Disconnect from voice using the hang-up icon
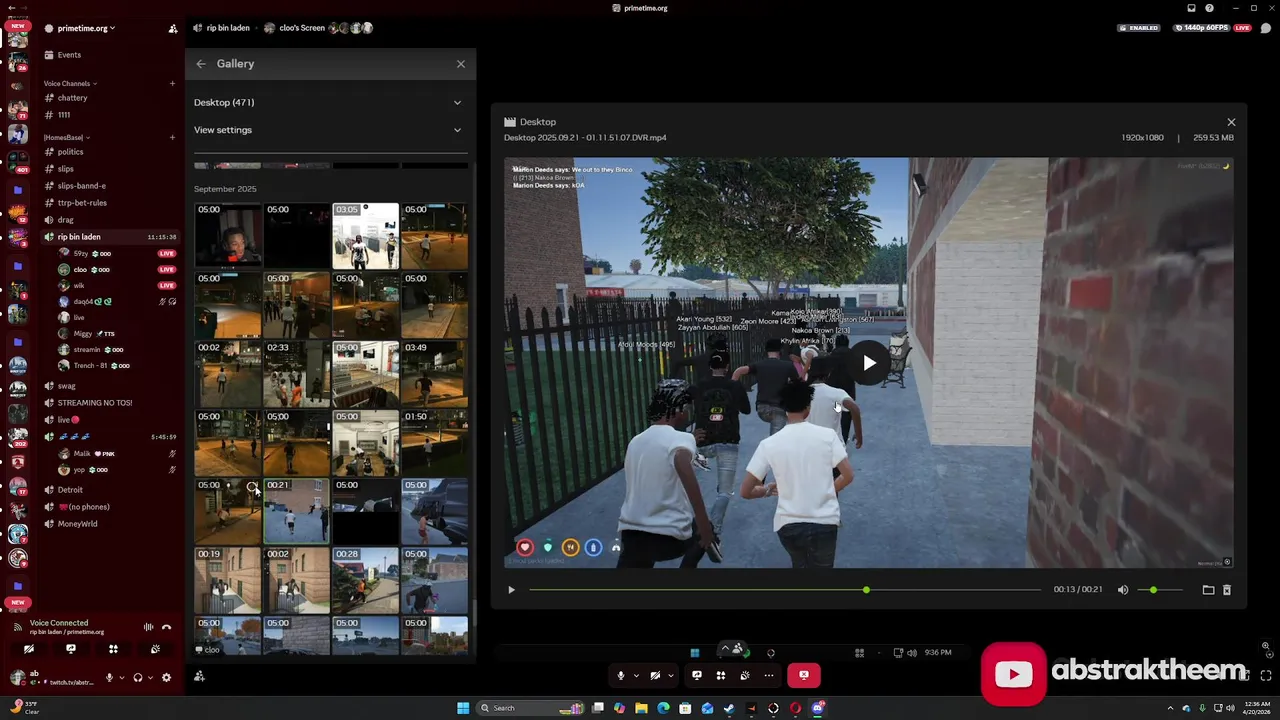Image resolution: width=1280 pixels, height=720 pixels. (166, 627)
